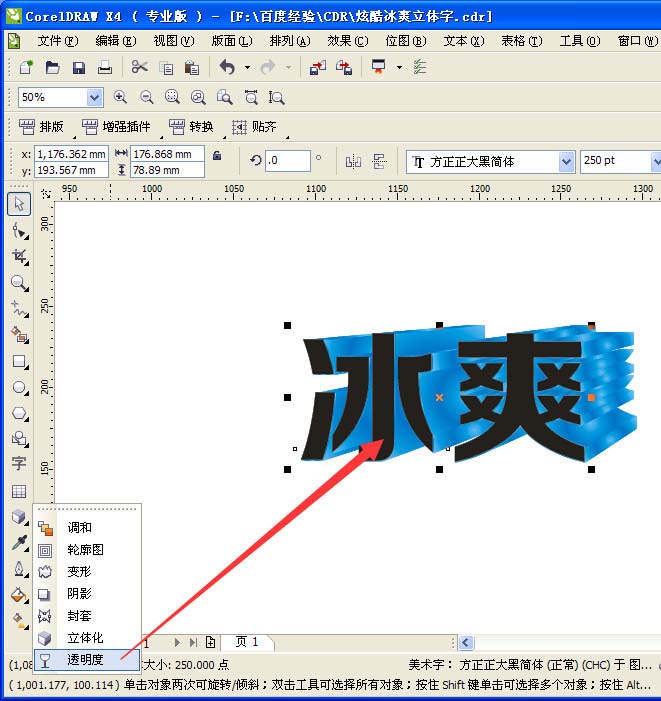Toggle the lock ratio padlock

217,156
